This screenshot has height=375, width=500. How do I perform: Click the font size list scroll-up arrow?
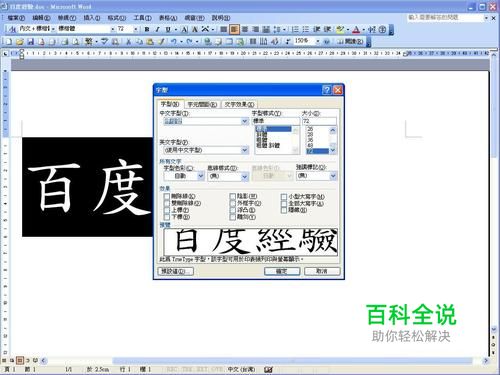(332, 130)
